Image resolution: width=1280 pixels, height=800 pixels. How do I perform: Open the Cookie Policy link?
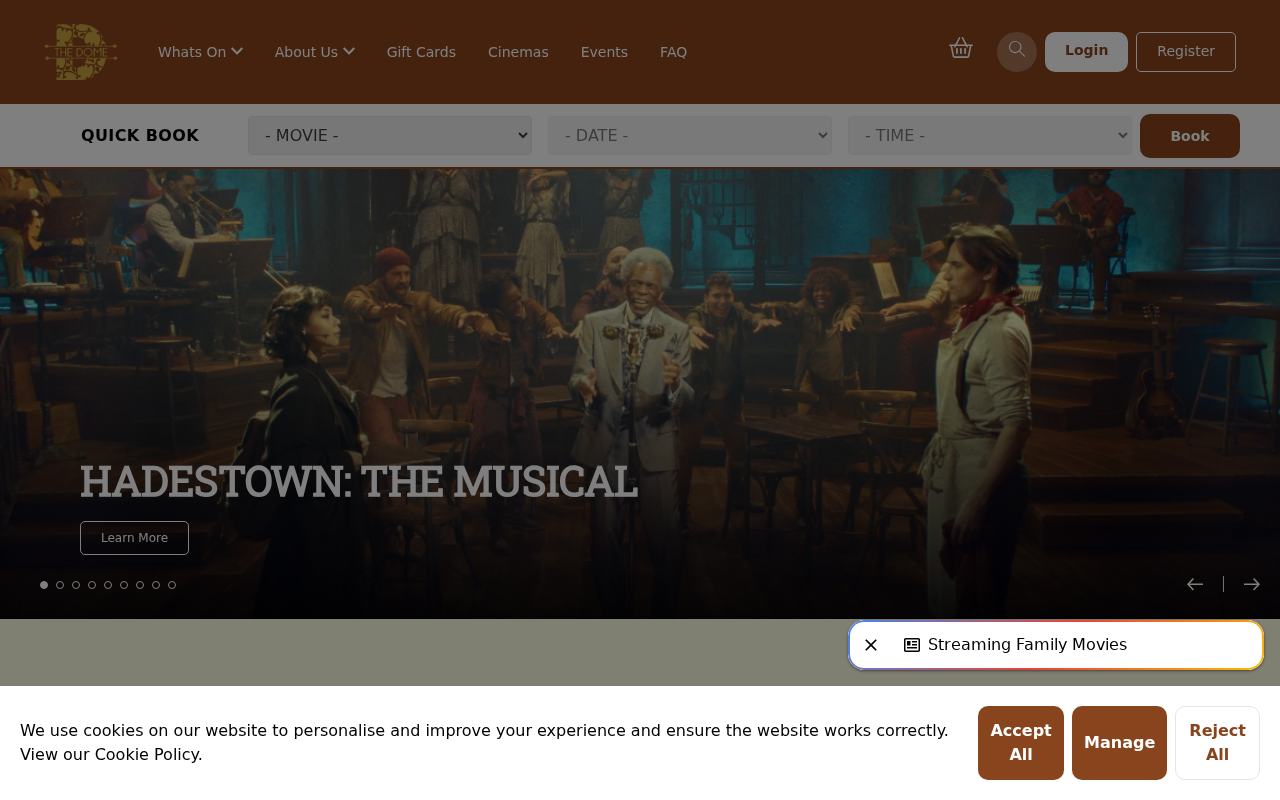(146, 755)
